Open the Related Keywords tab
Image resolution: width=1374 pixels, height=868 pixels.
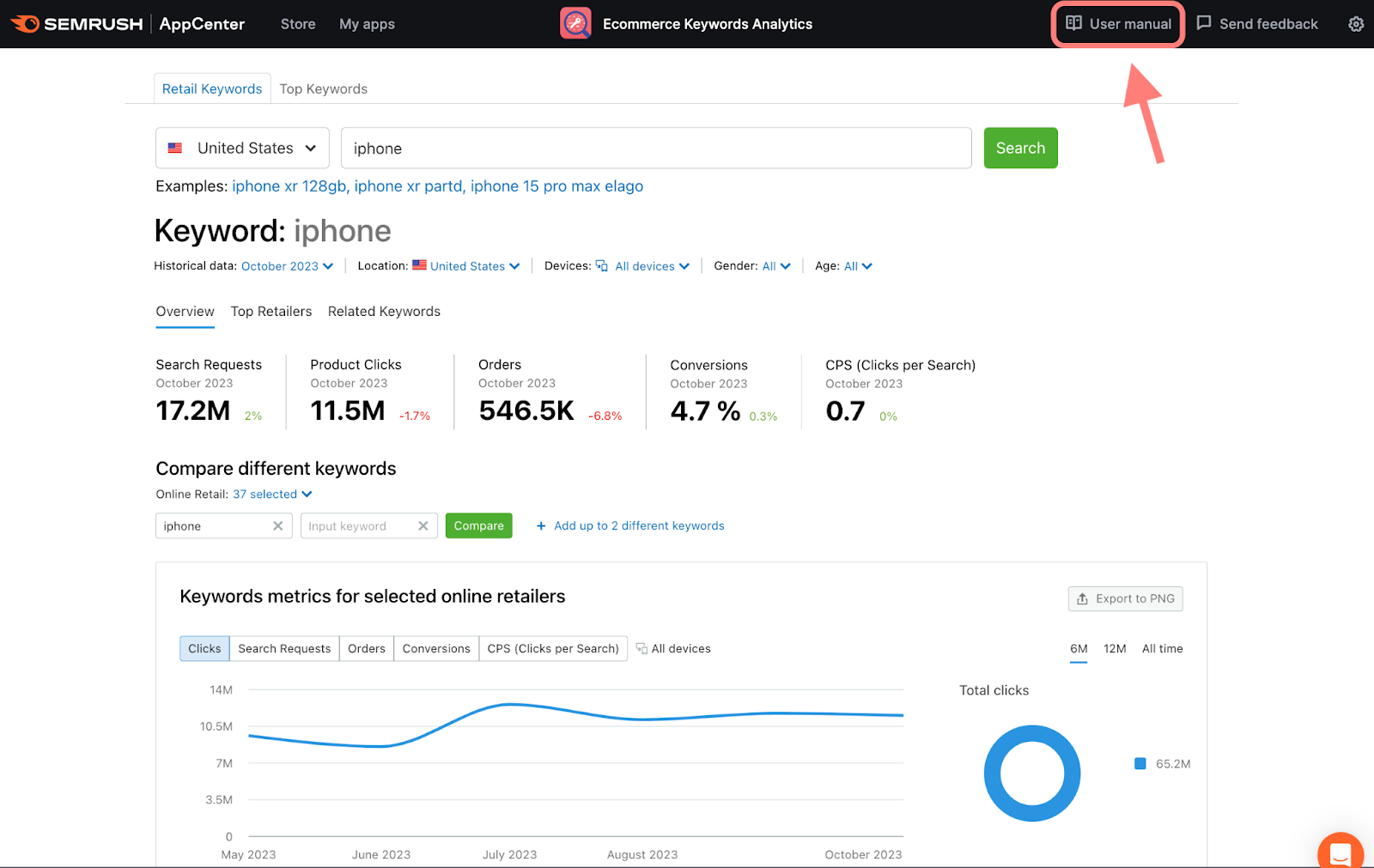[384, 312]
